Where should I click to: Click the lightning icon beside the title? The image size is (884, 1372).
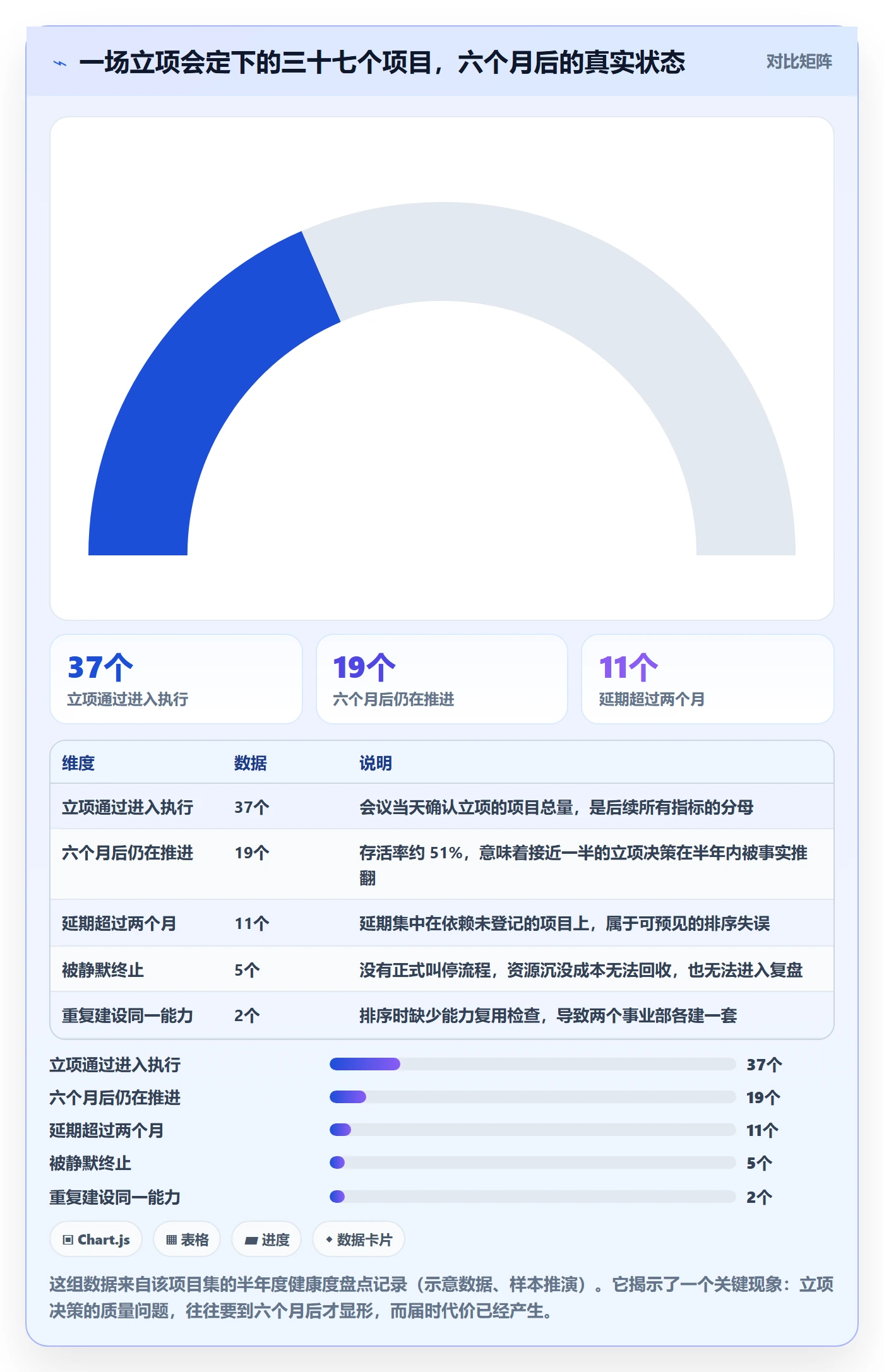60,63
